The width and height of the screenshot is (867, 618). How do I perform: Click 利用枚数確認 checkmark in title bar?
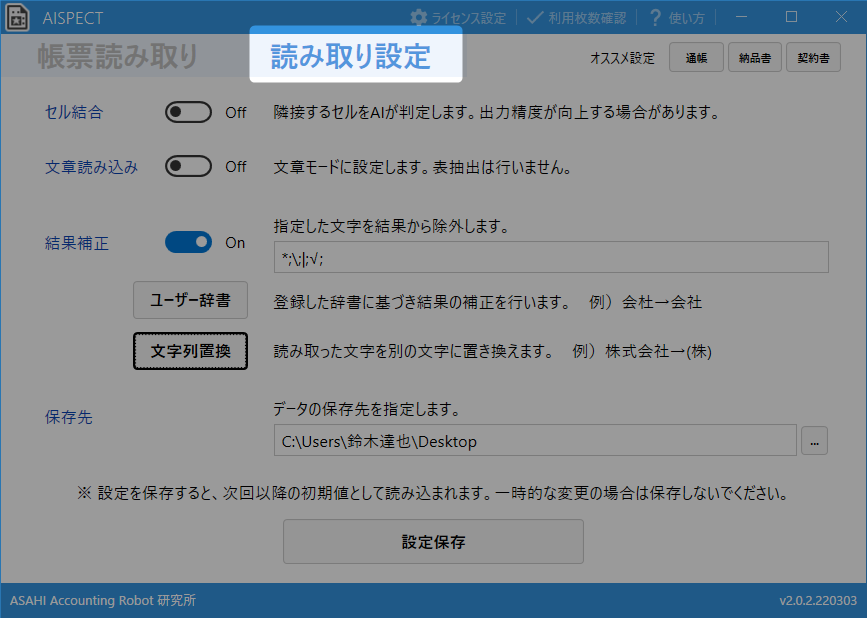click(535, 18)
